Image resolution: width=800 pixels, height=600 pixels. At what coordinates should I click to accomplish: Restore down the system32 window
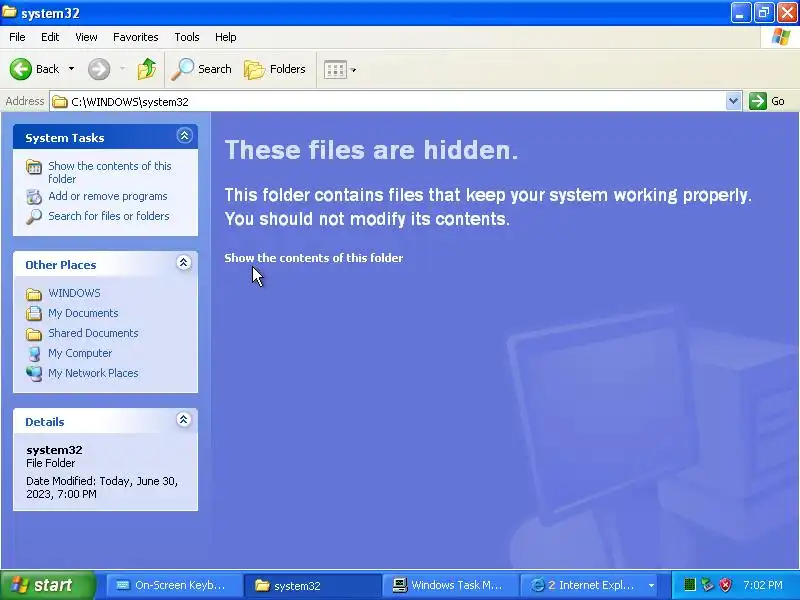(x=764, y=13)
